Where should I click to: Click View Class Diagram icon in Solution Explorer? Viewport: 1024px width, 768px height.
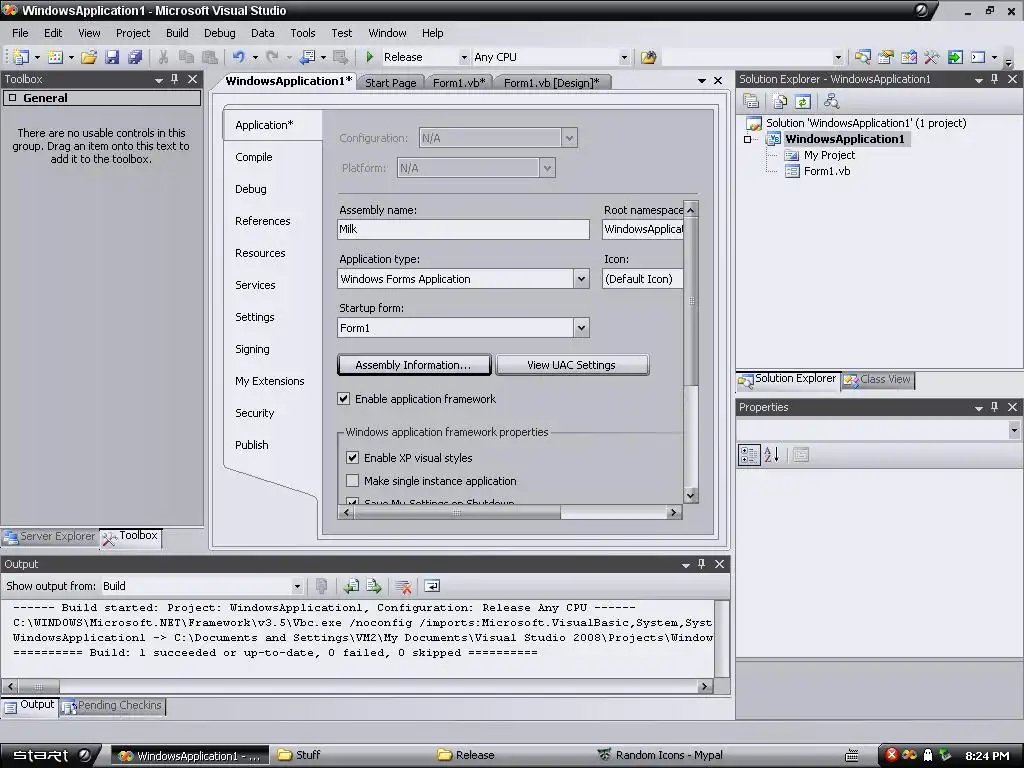831,101
